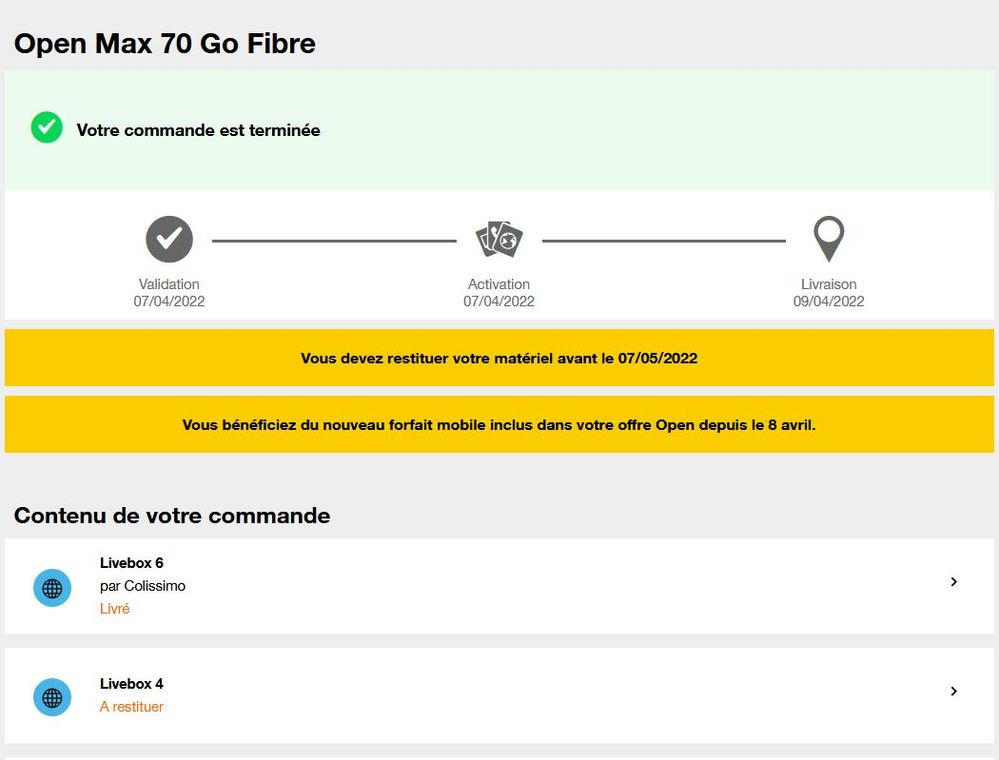The image size is (999, 760).
Task: Select the Livraison step label
Action: pos(829,284)
